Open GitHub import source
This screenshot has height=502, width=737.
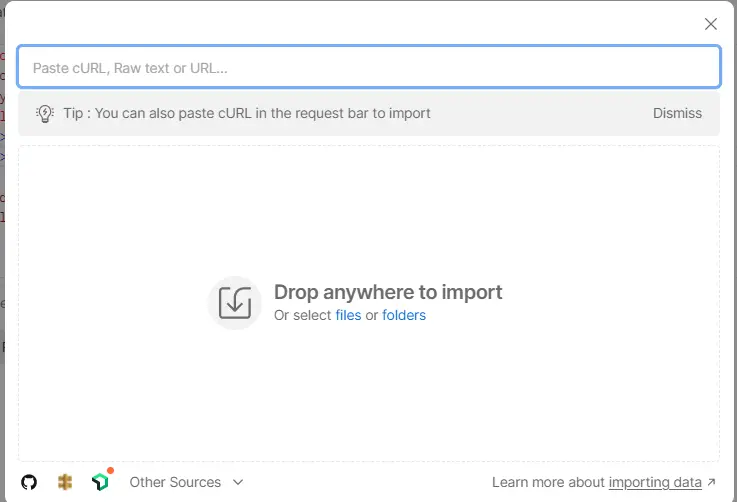pyautogui.click(x=29, y=482)
